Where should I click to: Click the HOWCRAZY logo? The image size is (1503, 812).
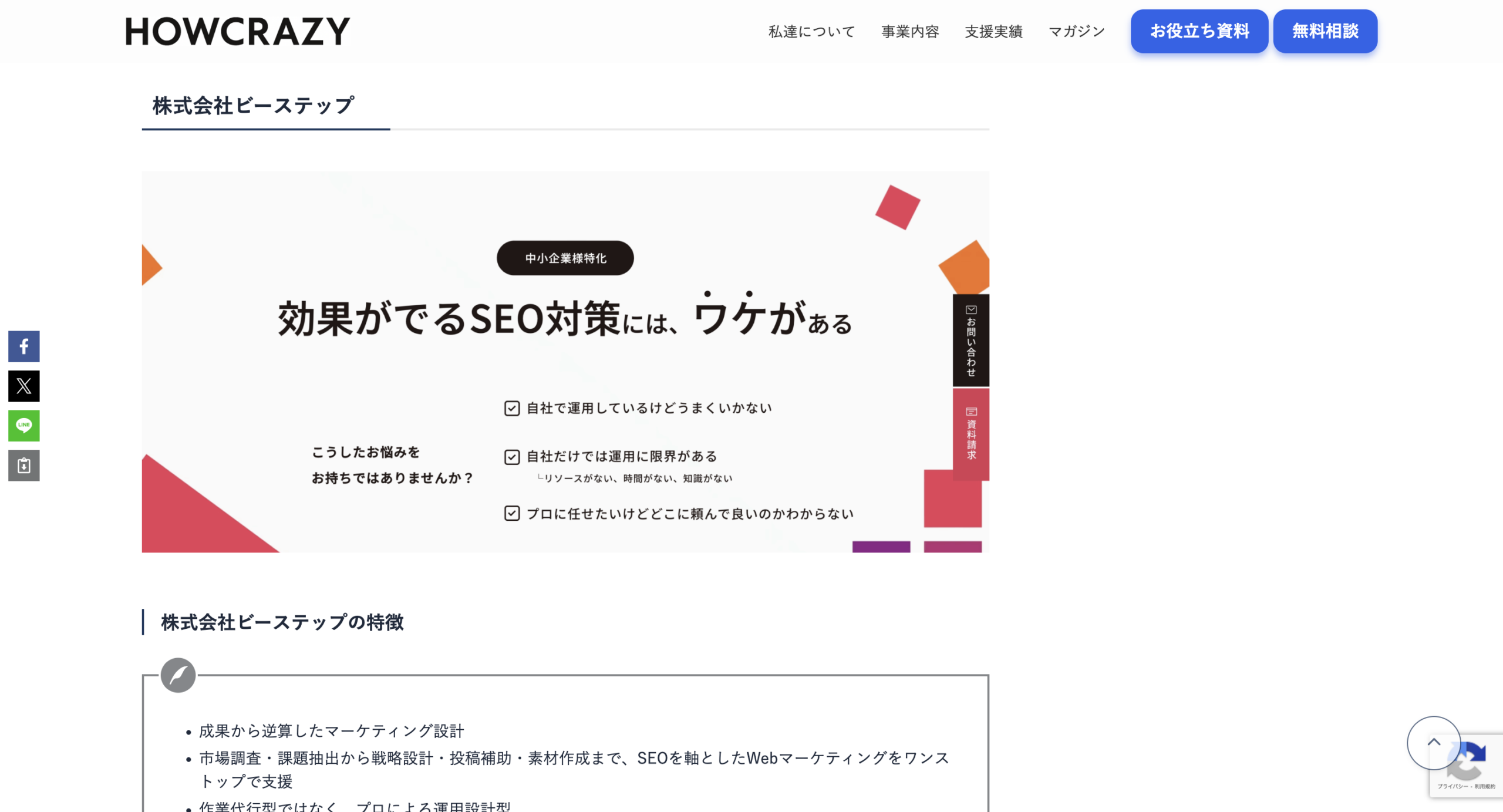pos(237,31)
